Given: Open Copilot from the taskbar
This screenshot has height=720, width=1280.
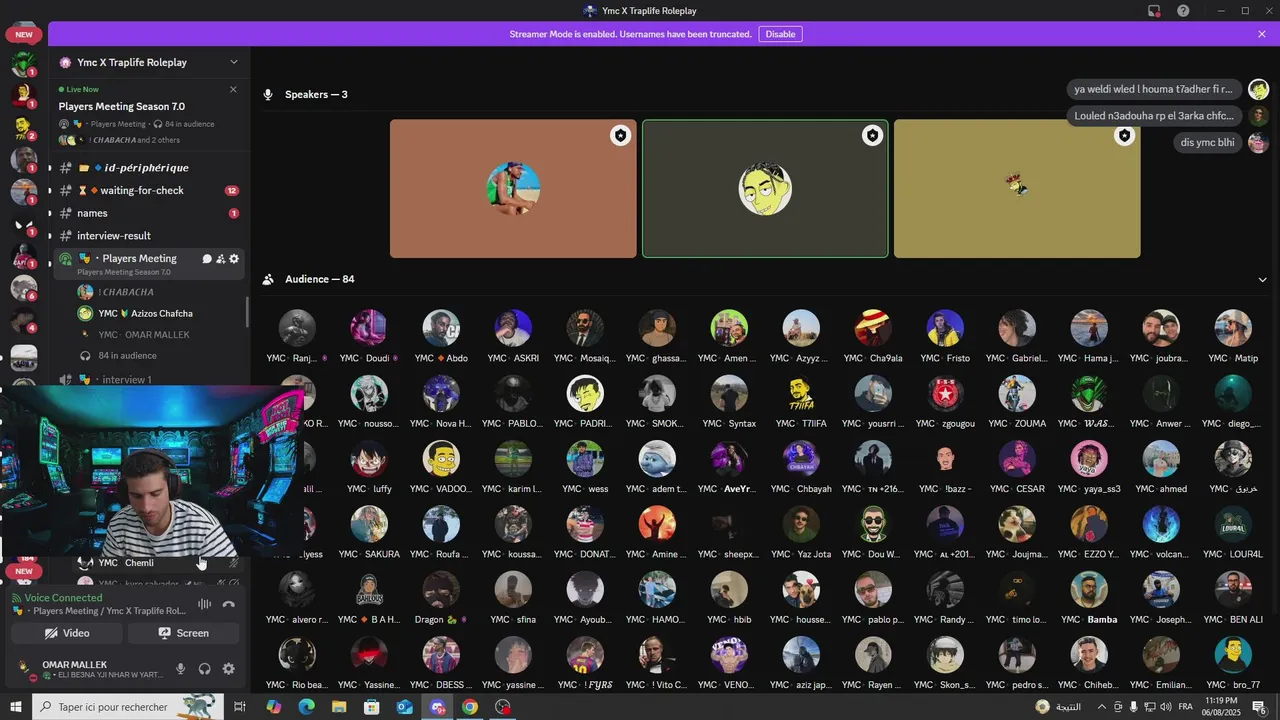Looking at the screenshot, I should pos(274,707).
